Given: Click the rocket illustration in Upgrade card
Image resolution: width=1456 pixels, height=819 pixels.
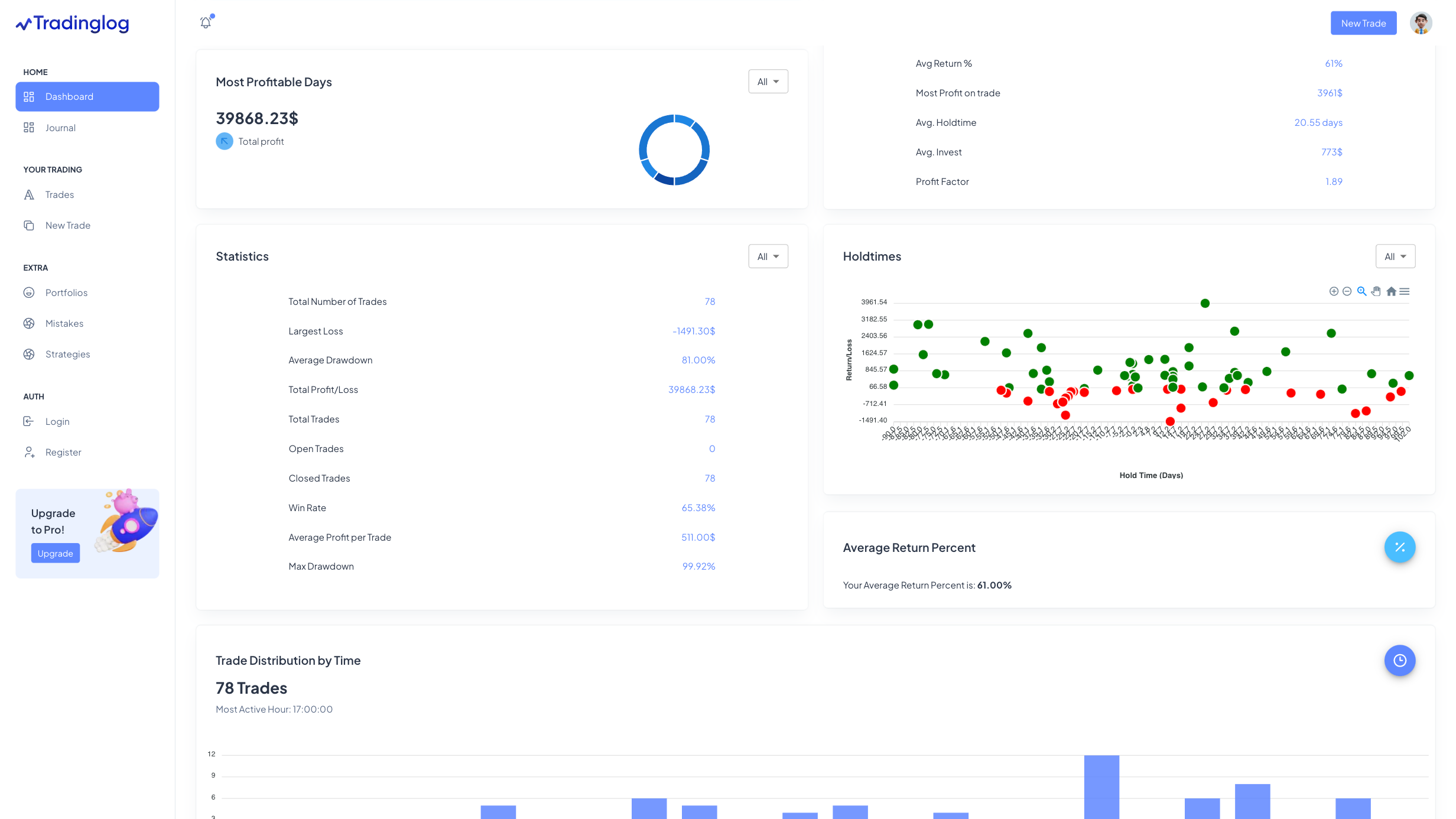Looking at the screenshot, I should pos(128,521).
